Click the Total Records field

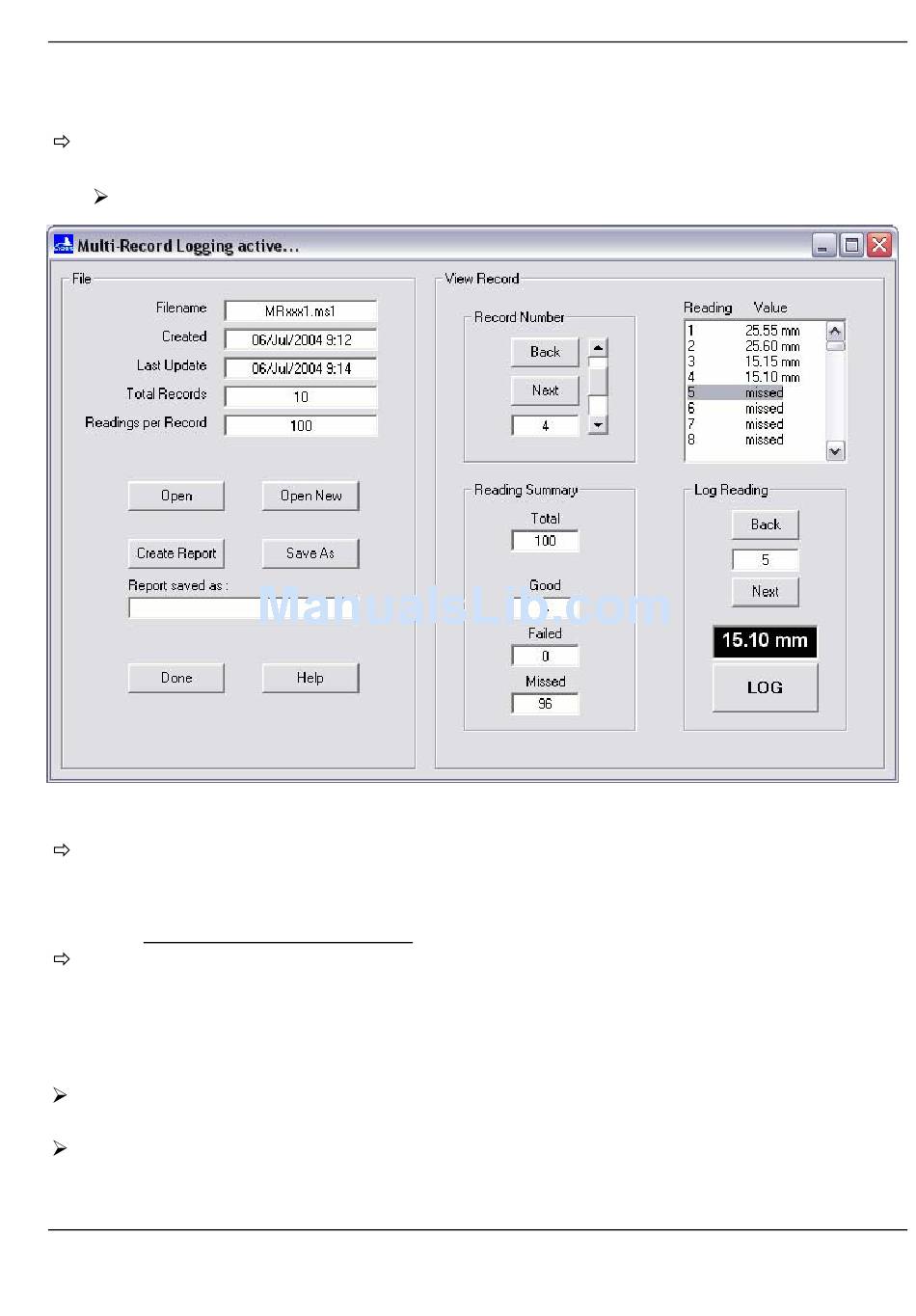click(x=301, y=396)
